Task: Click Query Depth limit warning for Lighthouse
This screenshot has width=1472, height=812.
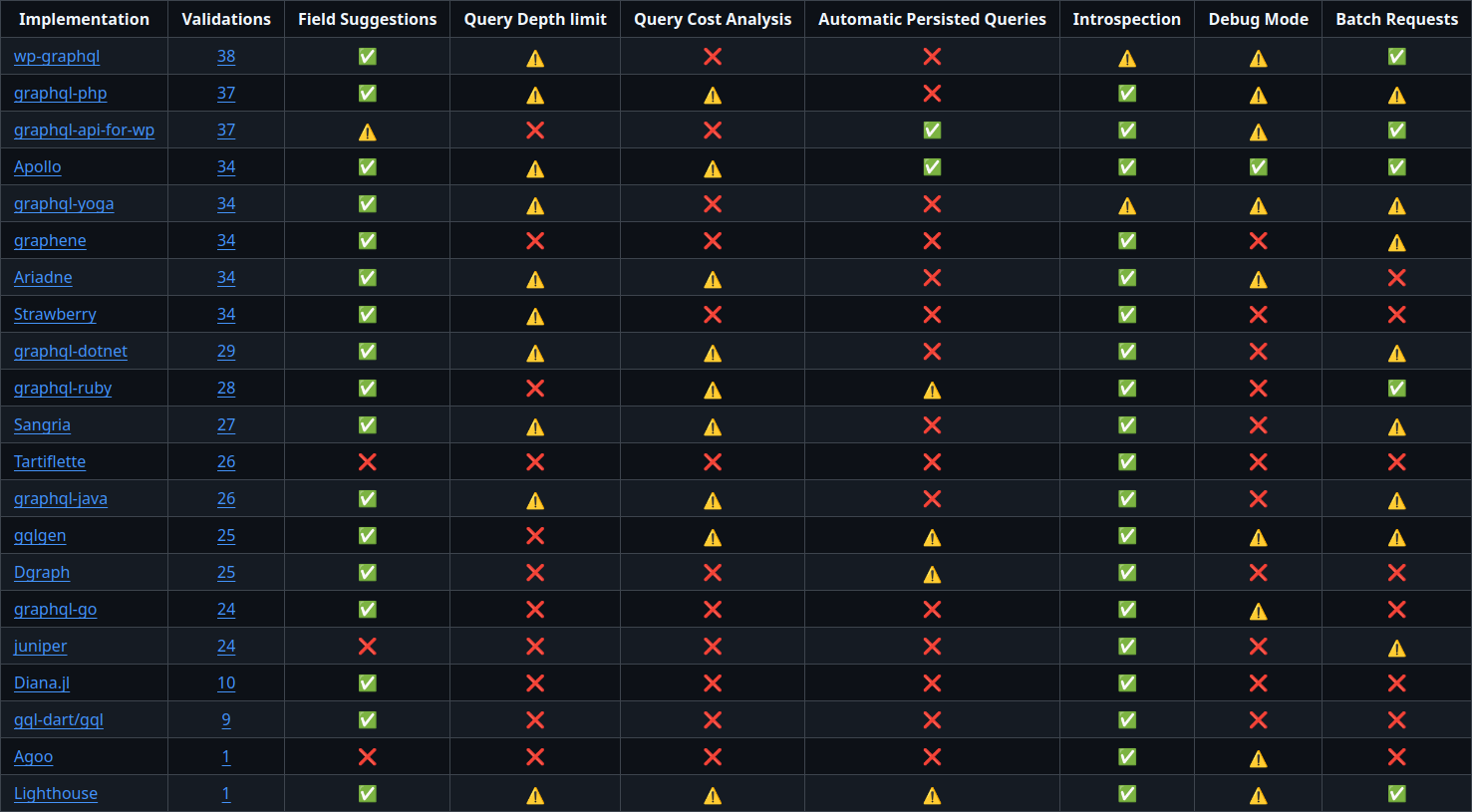Action: coord(535,795)
